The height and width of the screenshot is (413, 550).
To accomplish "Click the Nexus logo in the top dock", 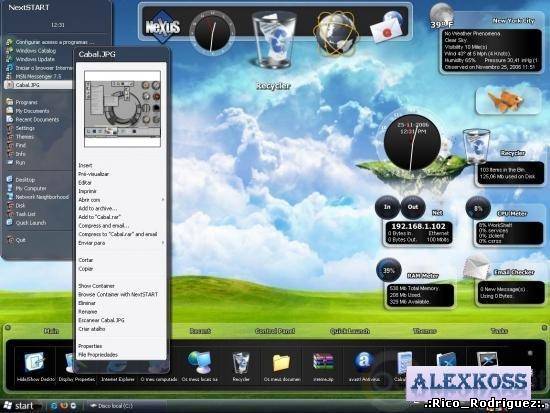I will tap(163, 27).
